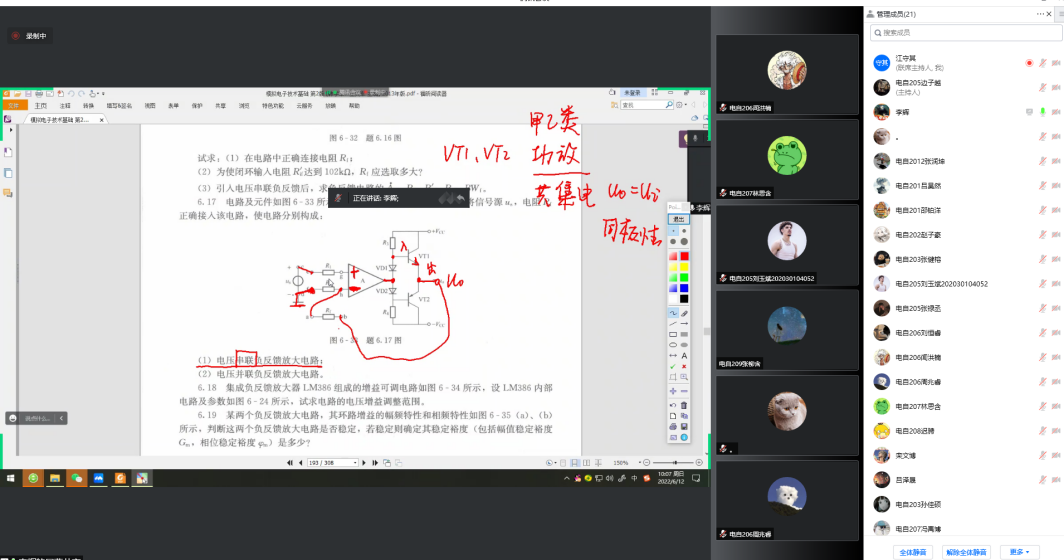
Task: Click the Windows Start button
Action: click(x=10, y=479)
